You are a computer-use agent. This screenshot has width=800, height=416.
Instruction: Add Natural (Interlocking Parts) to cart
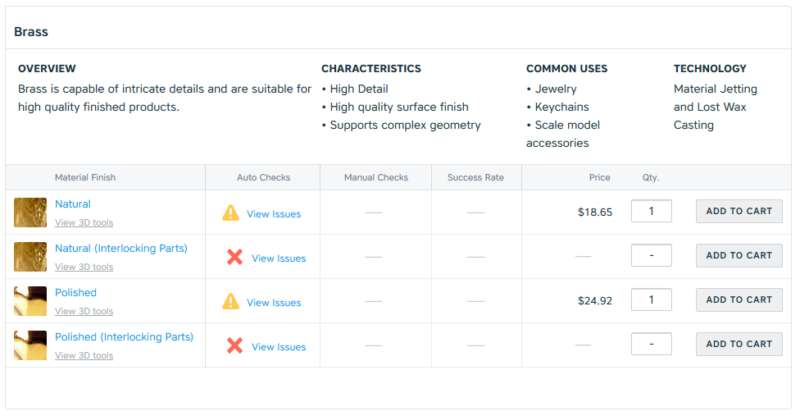point(739,256)
